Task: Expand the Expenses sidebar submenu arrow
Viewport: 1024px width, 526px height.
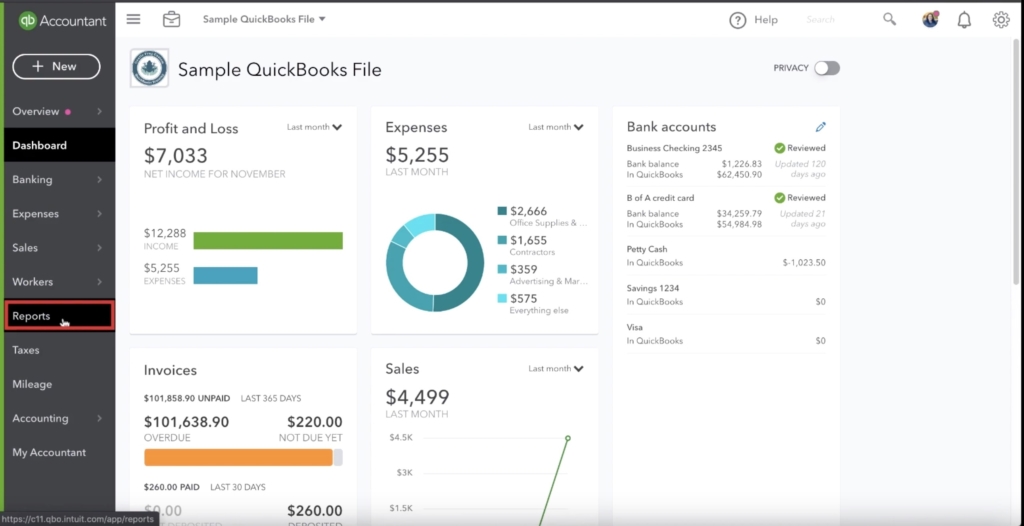Action: tap(99, 214)
